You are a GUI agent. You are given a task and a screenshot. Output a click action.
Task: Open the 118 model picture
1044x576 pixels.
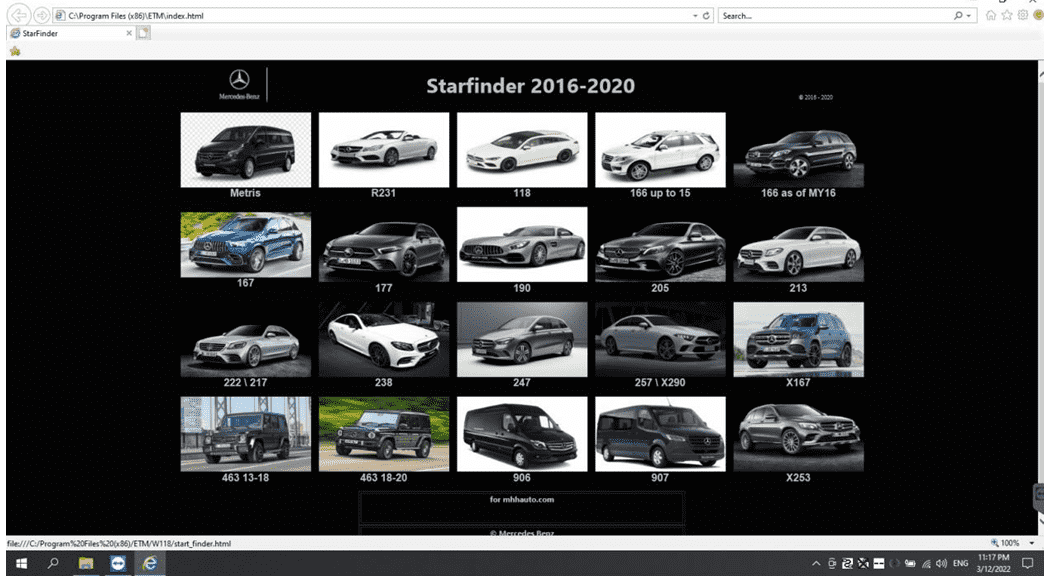click(x=522, y=150)
